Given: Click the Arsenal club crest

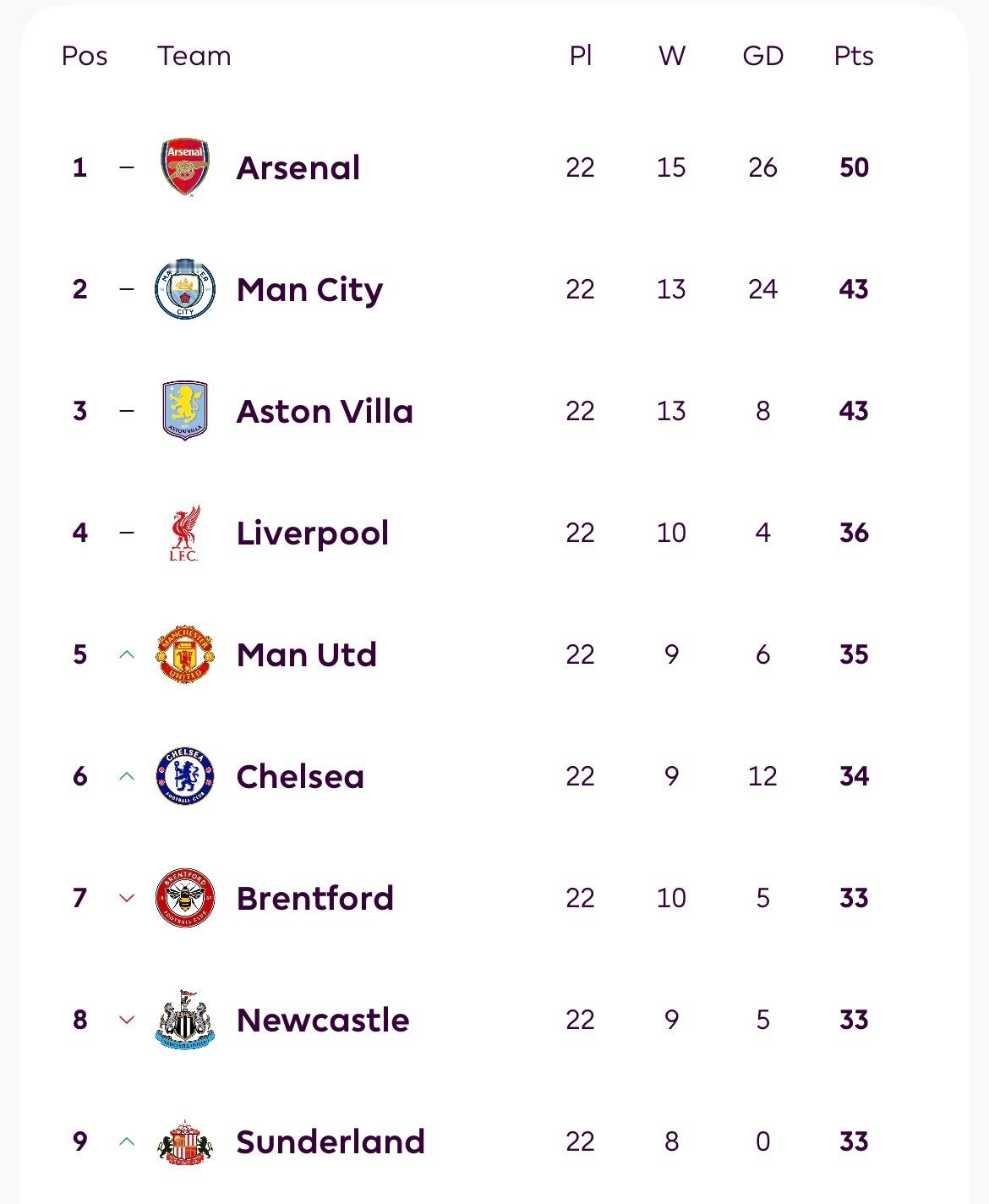Looking at the screenshot, I should [x=185, y=167].
